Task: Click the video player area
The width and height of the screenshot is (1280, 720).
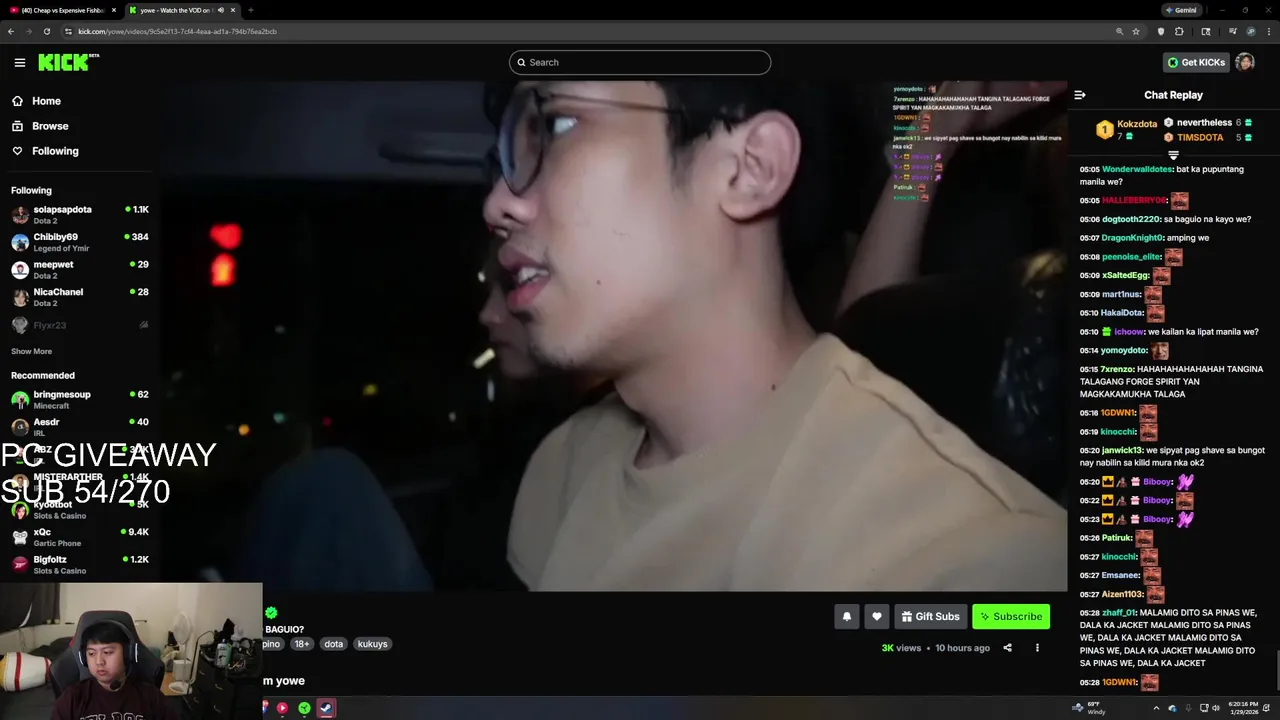Action: 615,337
